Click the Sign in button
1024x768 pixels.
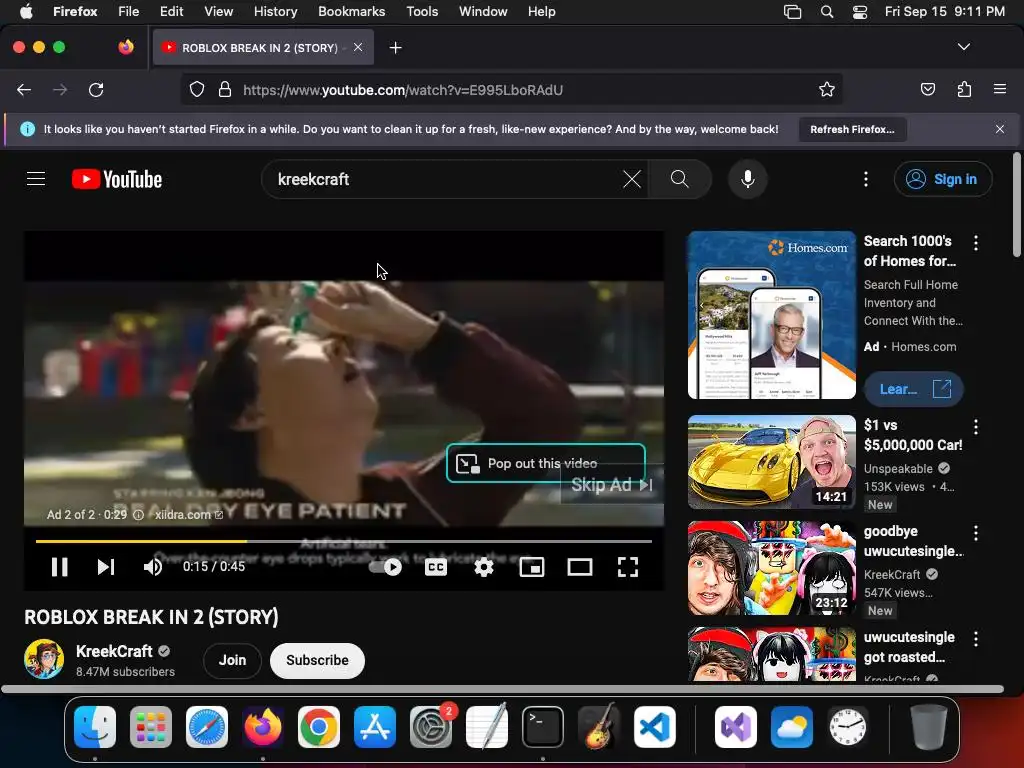click(943, 179)
